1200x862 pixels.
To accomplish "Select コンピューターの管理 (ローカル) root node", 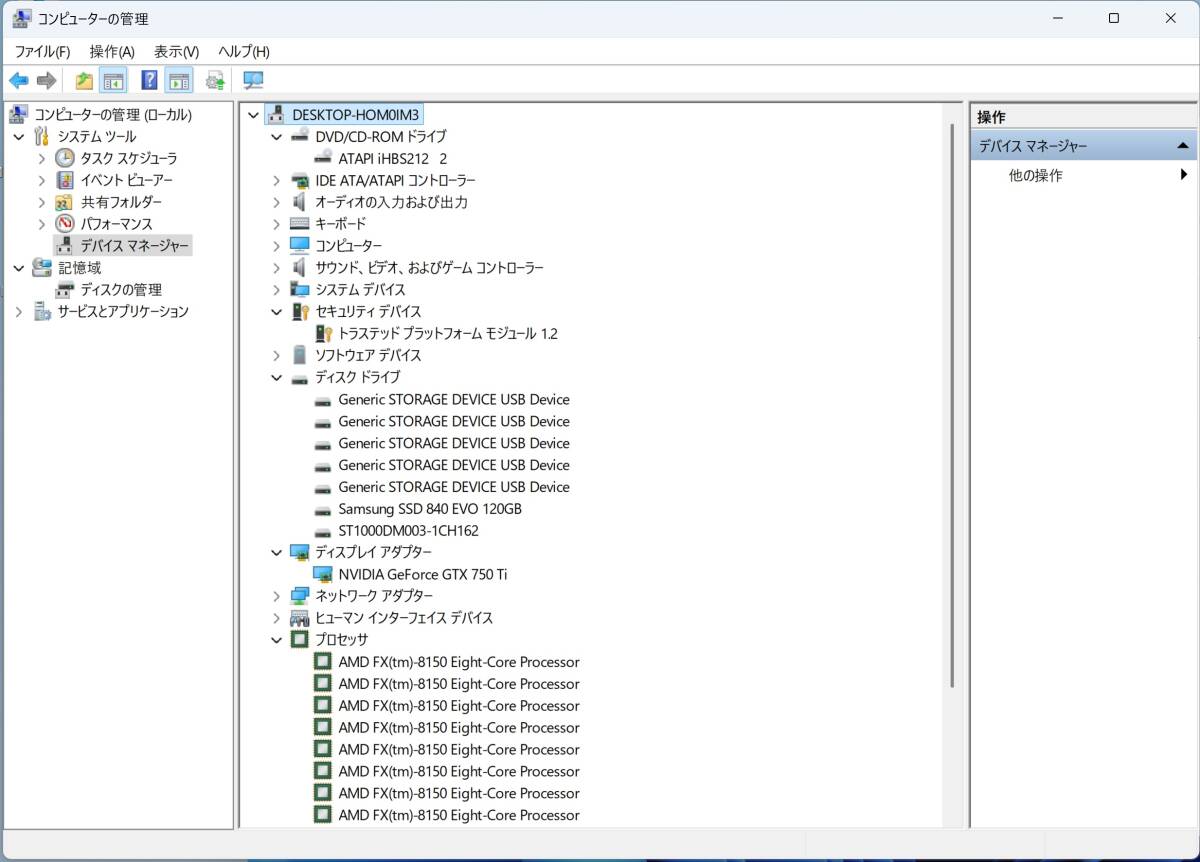I will [113, 115].
